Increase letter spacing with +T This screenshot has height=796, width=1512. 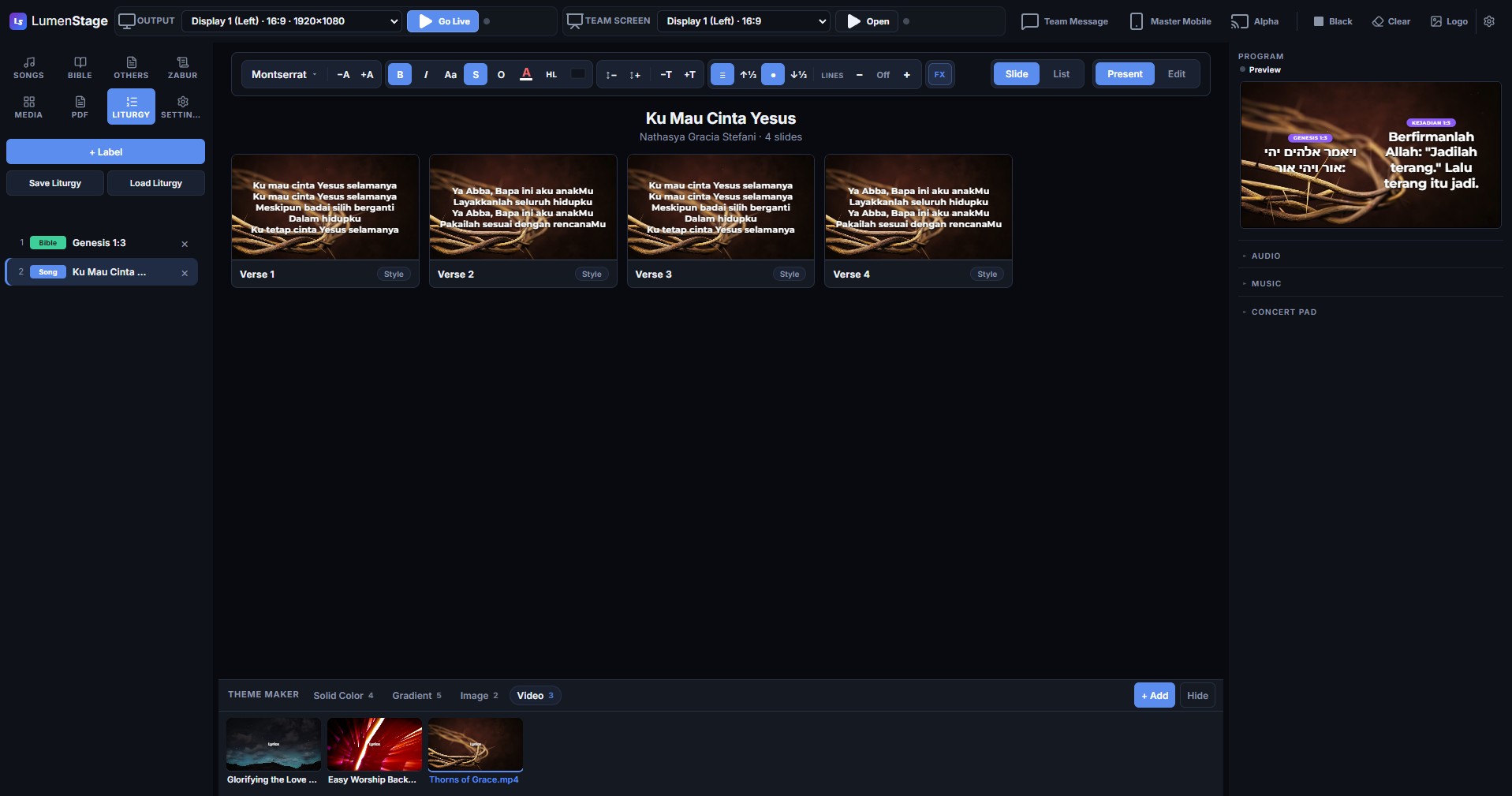point(689,75)
